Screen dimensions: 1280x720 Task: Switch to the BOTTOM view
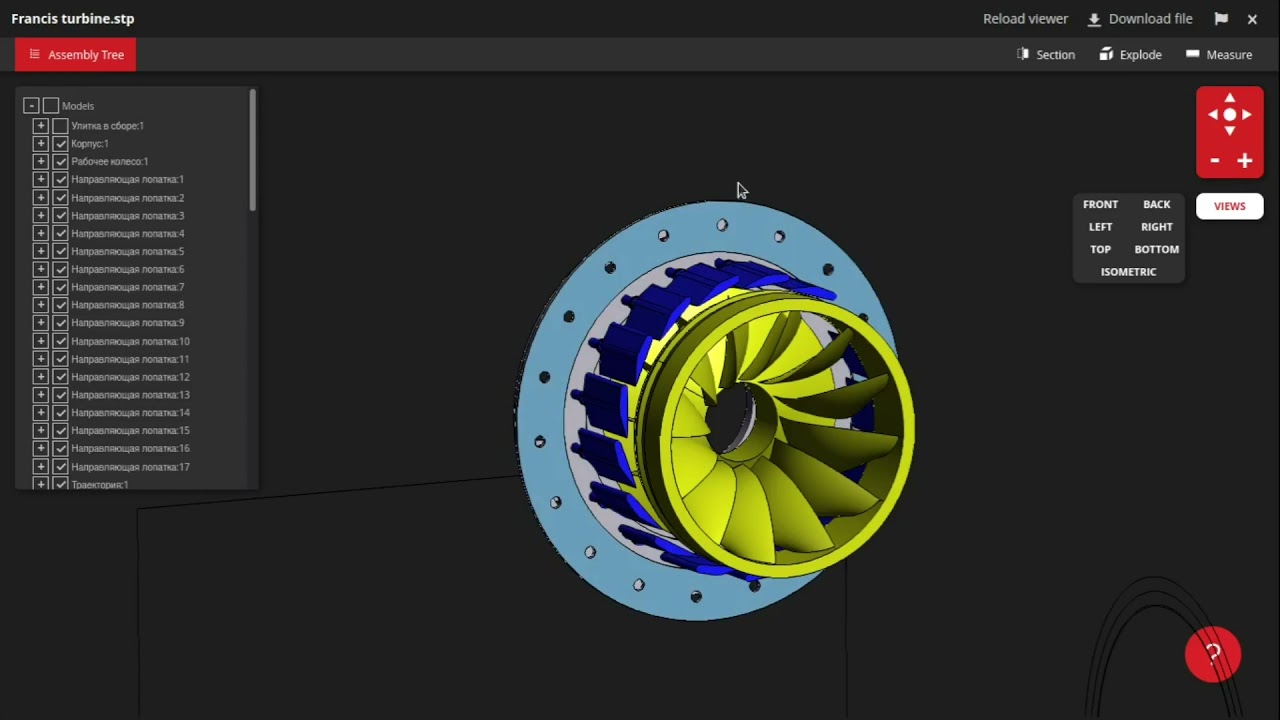click(1156, 249)
